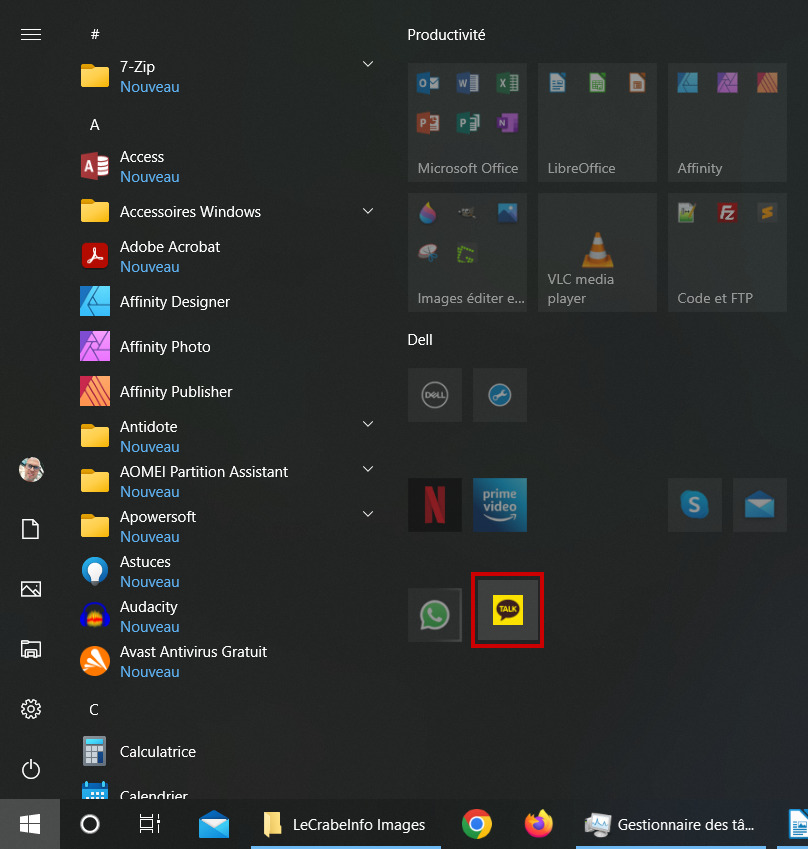Open Documents from the Start sidebar
Screen dimensions: 808x849
(x=30, y=529)
